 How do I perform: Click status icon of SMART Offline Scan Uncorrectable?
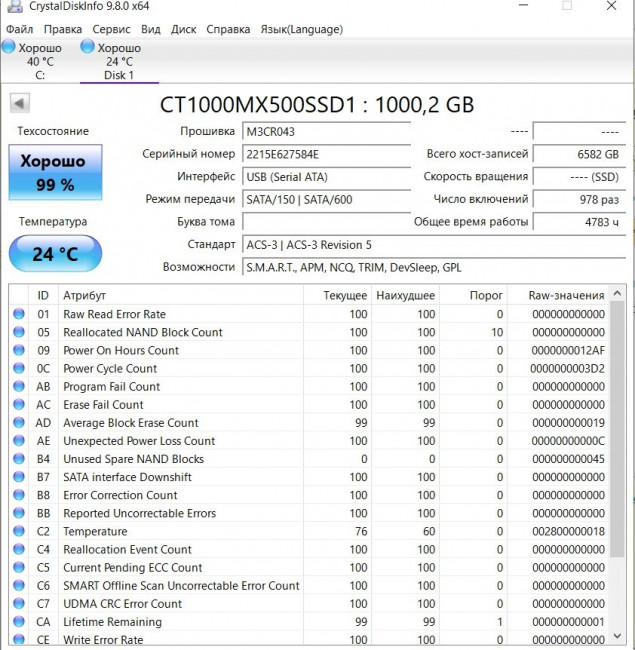click(19, 585)
